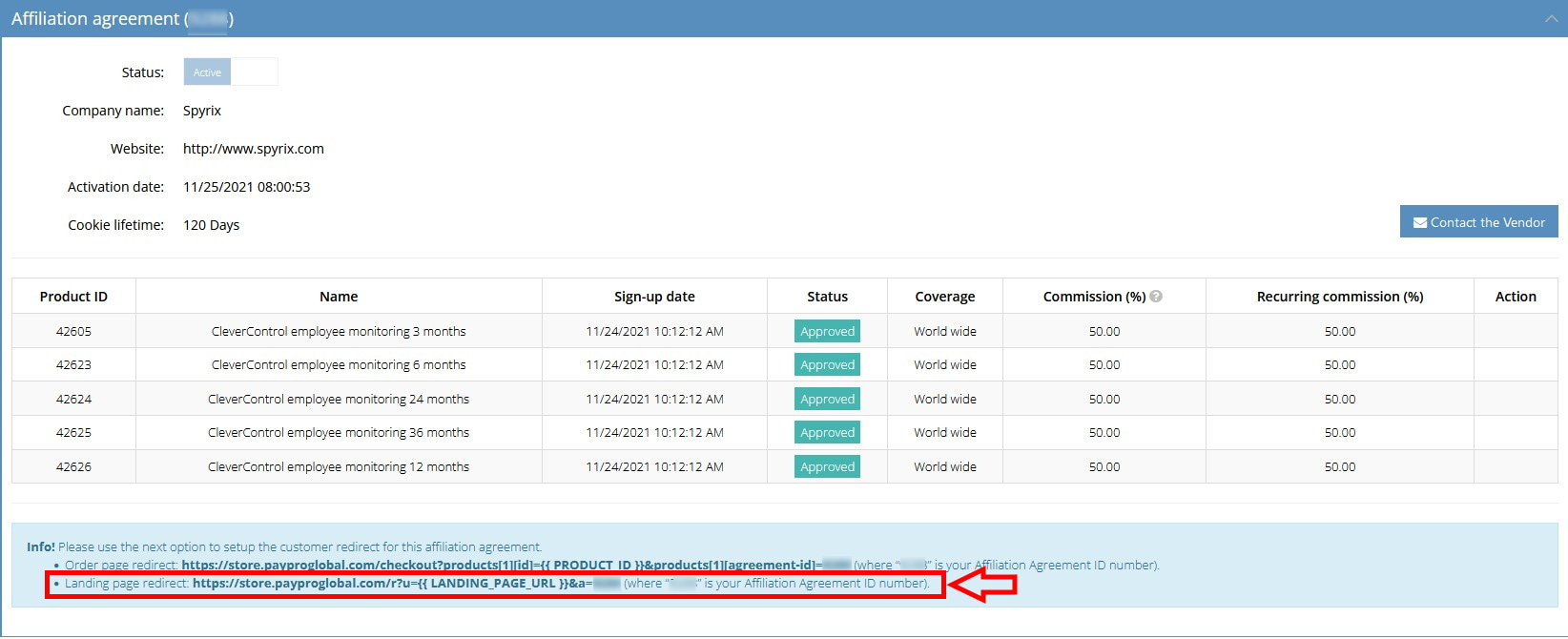Click the Contact the Vendor button

(x=1478, y=221)
